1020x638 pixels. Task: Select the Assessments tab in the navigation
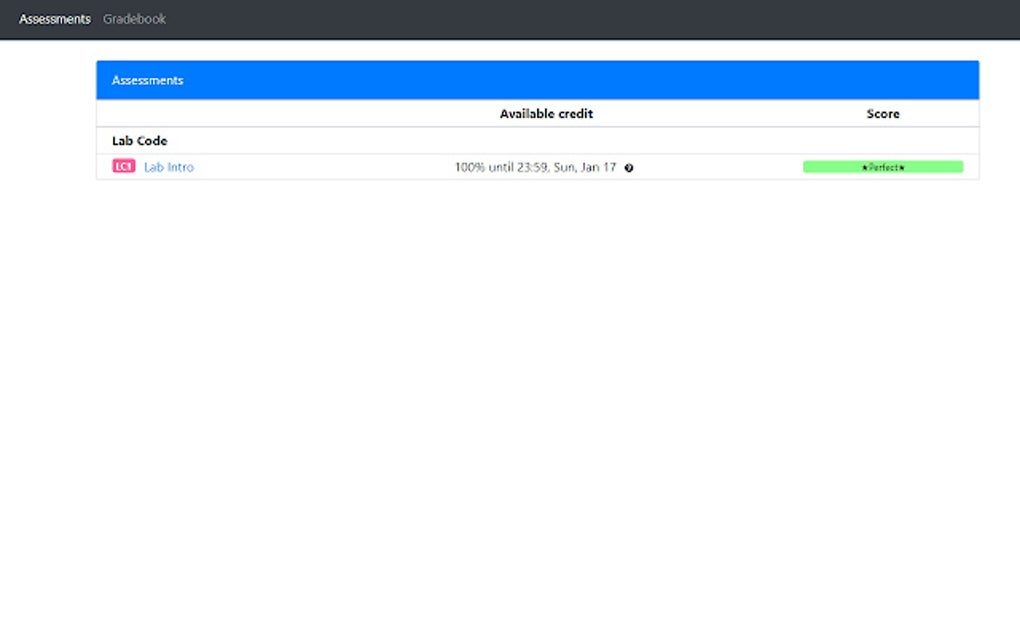coord(55,18)
